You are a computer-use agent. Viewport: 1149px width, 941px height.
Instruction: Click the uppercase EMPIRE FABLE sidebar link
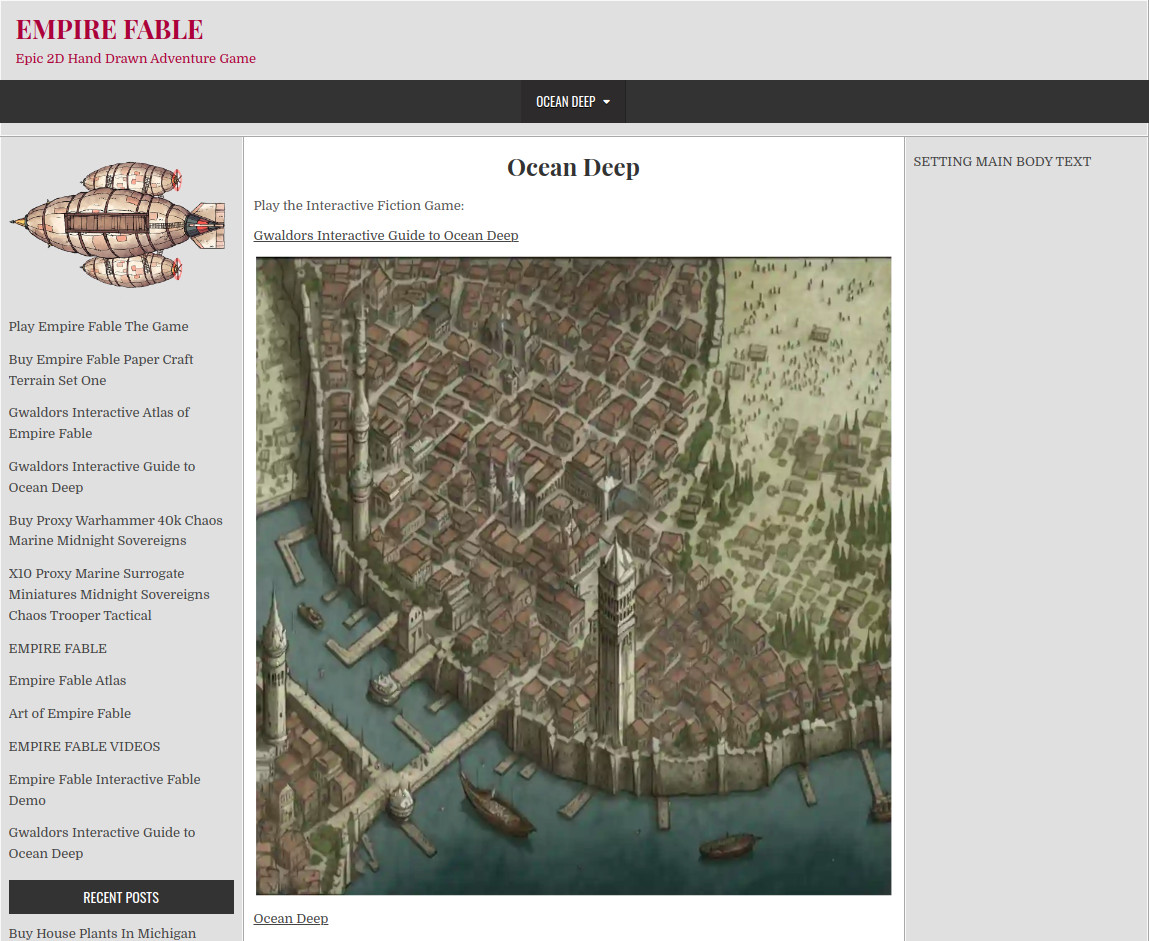pyautogui.click(x=58, y=648)
